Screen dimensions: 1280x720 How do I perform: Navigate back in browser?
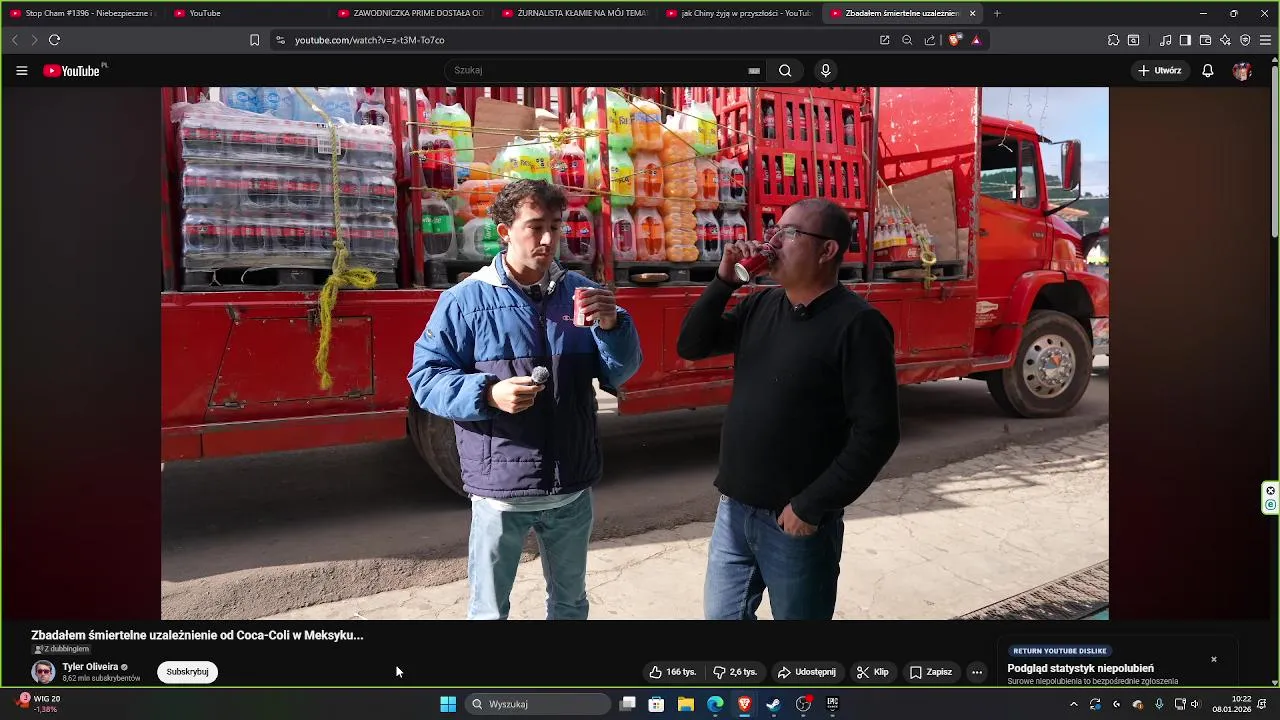point(14,40)
